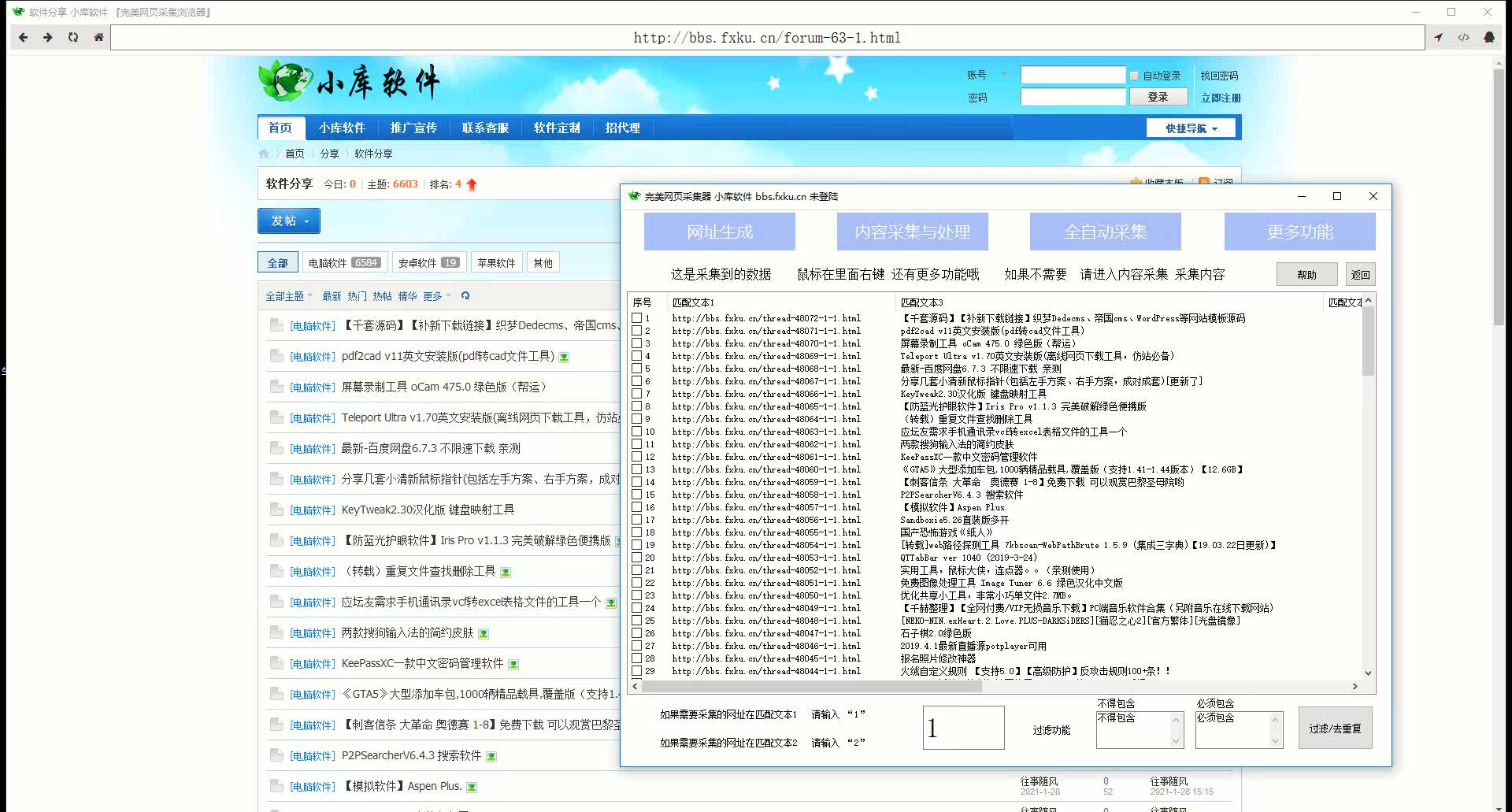Click the 登录 login button
The width and height of the screenshot is (1512, 812).
pos(1158,97)
